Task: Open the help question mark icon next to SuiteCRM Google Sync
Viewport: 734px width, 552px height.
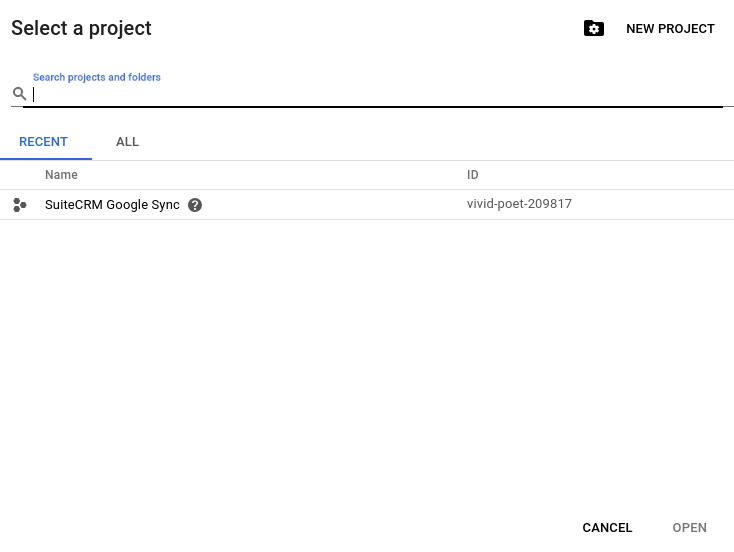Action: (195, 205)
